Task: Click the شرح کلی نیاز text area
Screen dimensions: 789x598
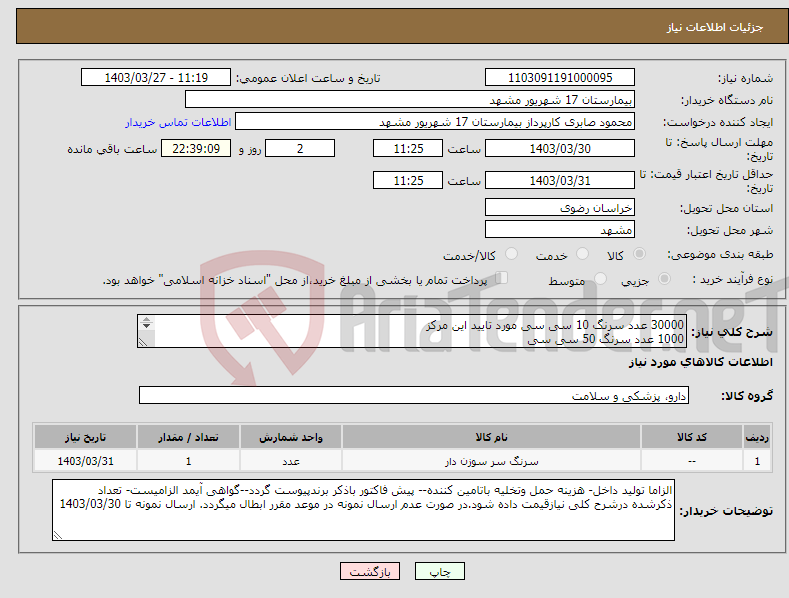Action: pos(412,331)
